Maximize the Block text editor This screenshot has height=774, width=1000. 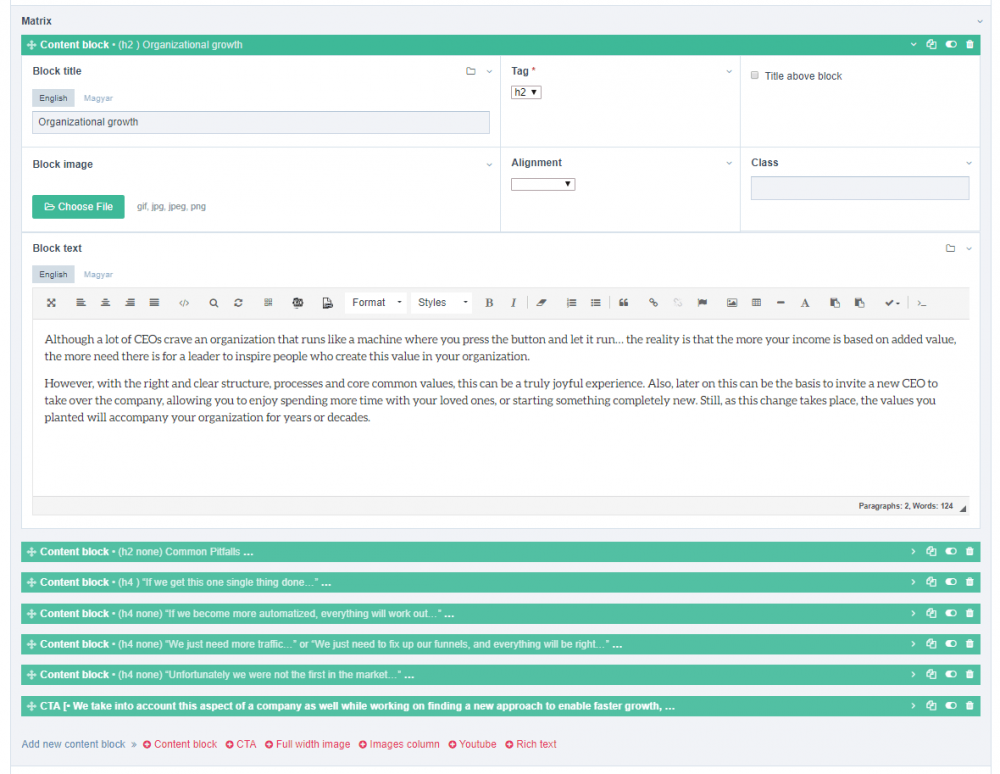point(51,303)
